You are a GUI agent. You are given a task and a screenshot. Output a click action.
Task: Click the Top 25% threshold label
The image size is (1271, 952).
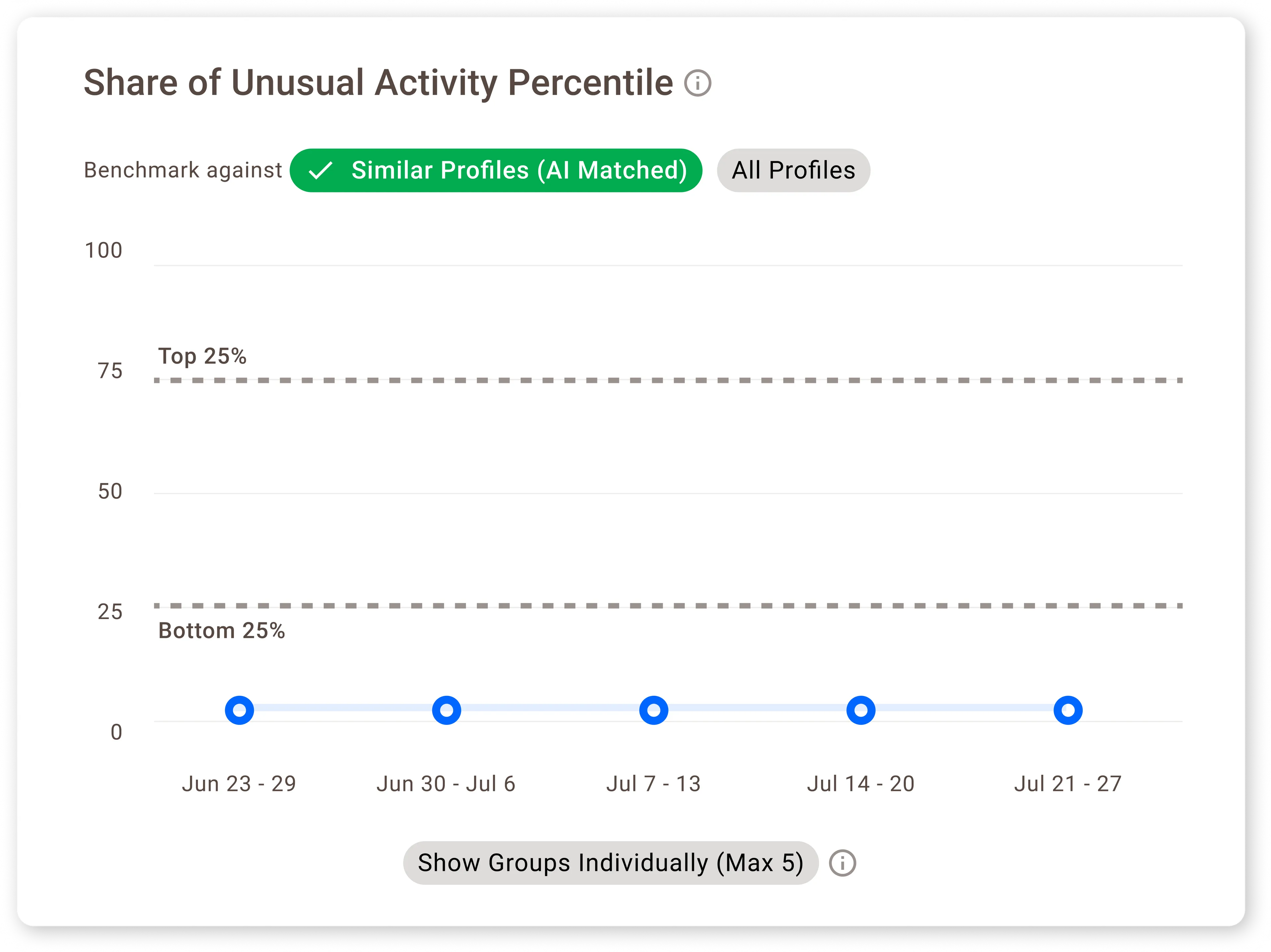[x=202, y=356]
